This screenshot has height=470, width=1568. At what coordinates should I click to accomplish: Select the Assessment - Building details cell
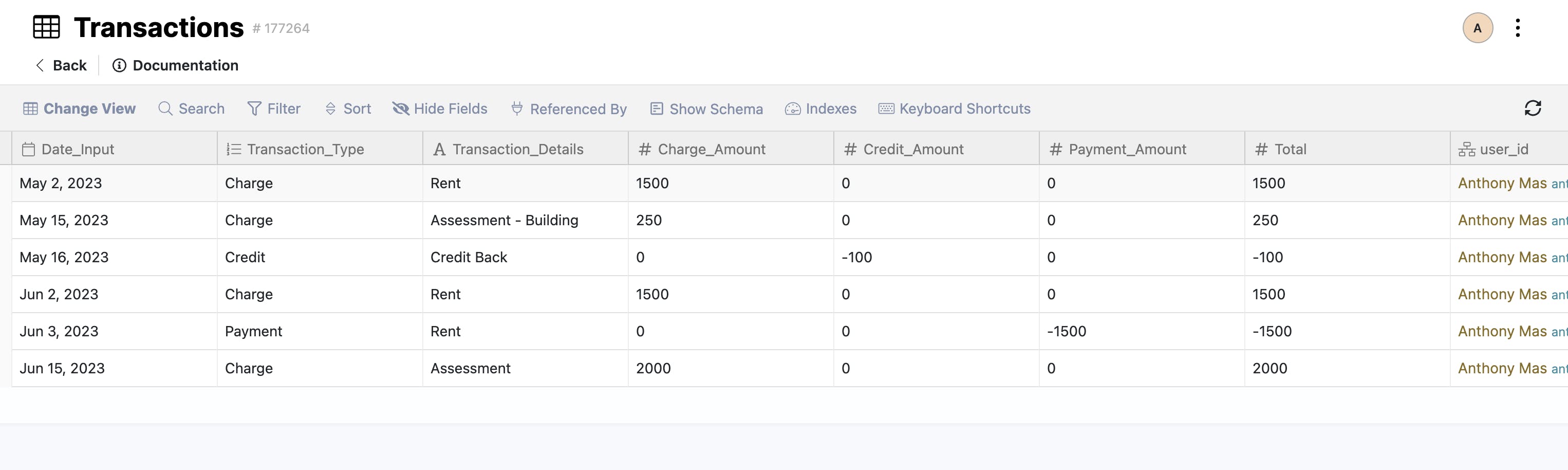tap(504, 221)
